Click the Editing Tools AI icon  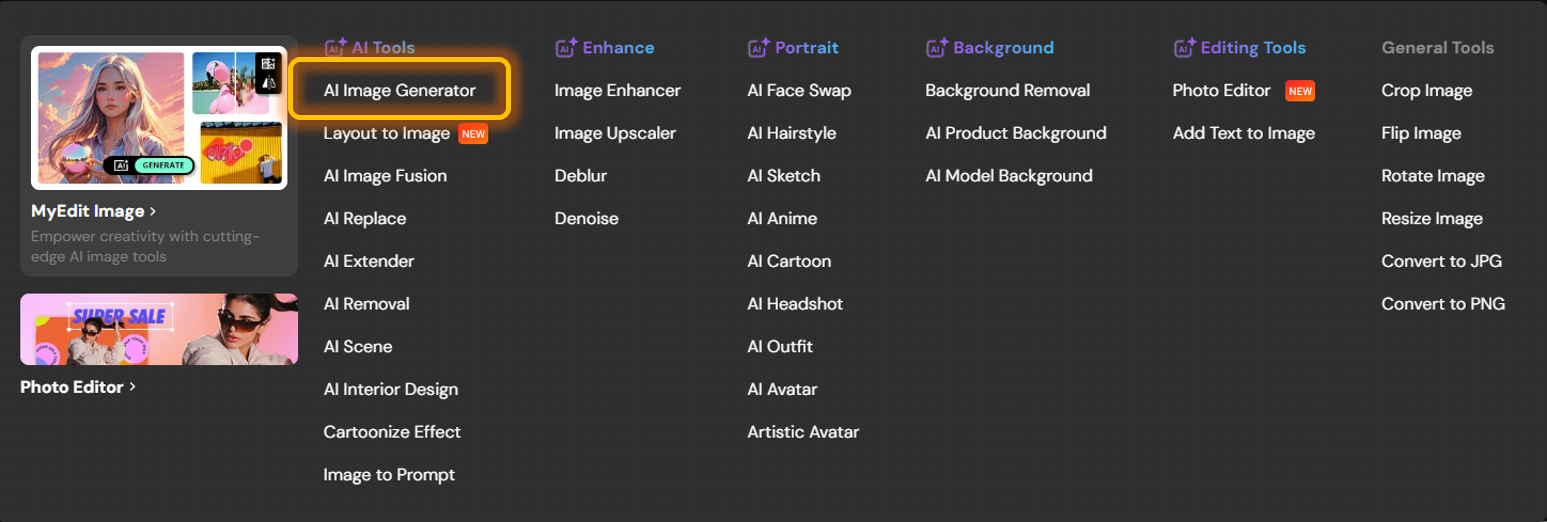click(x=1183, y=47)
